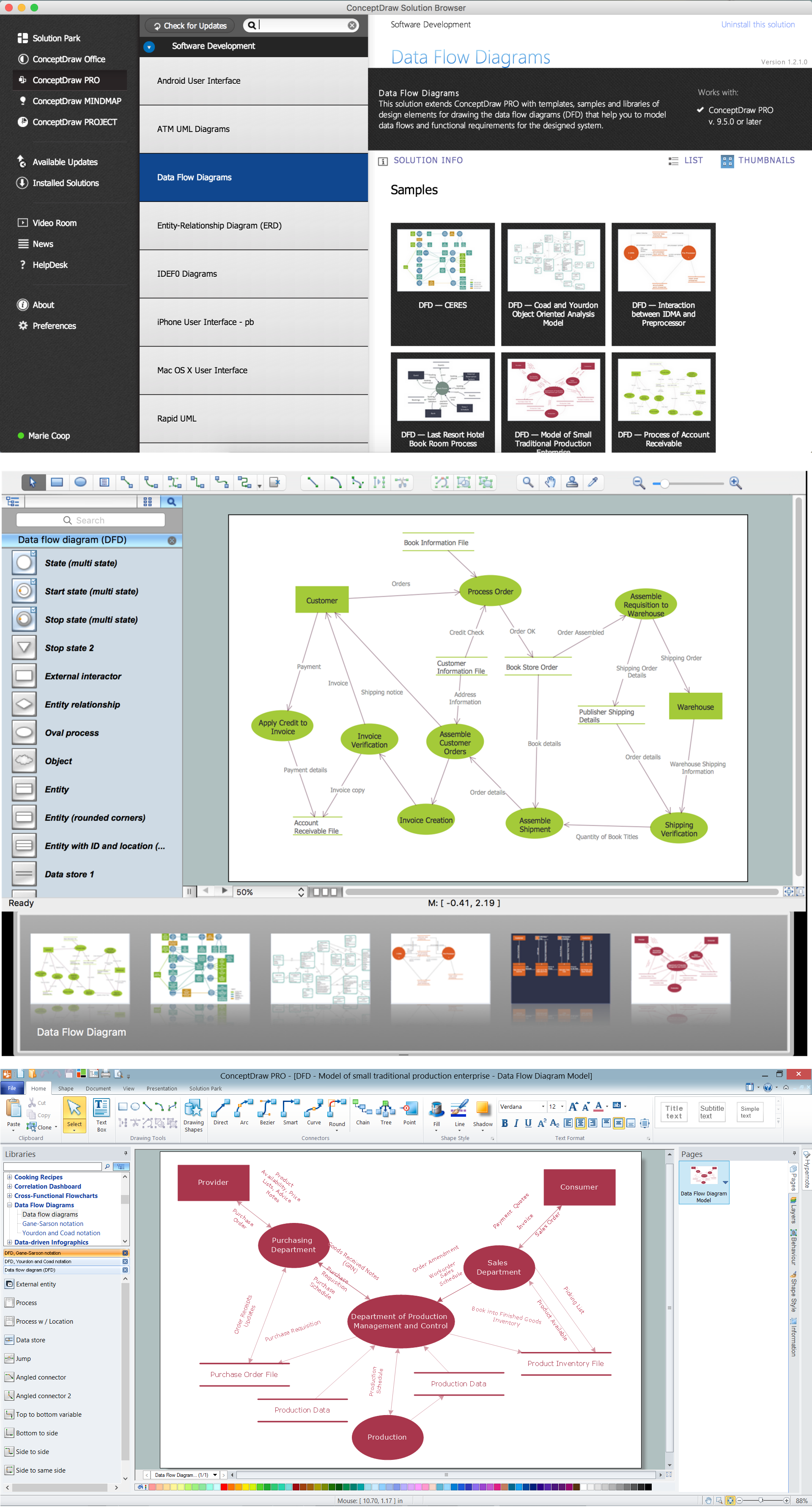Click the library search magnifier button
The height and width of the screenshot is (1509, 812).
pos(171,501)
